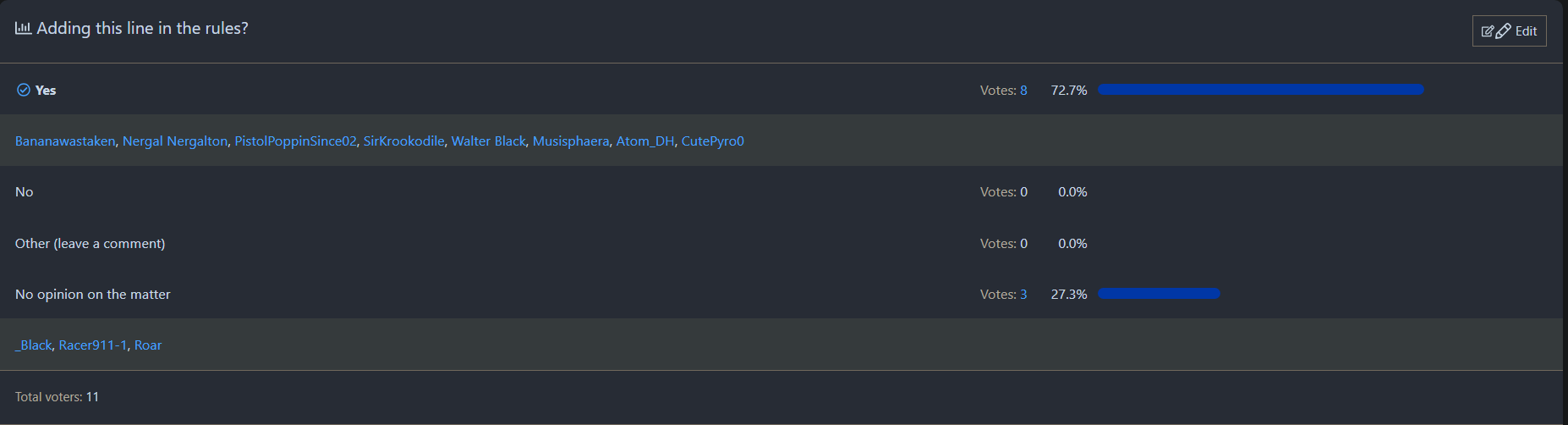Choose No opinion on the matter

tap(93, 295)
